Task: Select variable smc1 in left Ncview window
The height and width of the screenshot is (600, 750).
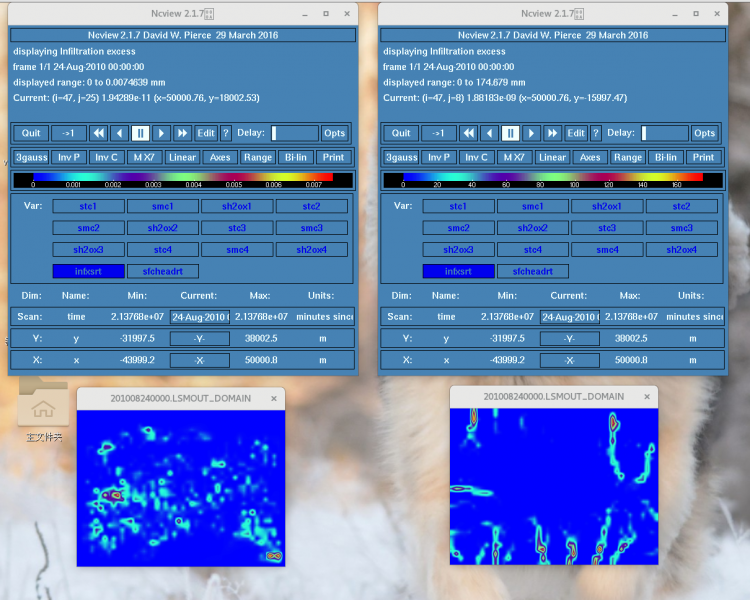Action: [x=162, y=206]
